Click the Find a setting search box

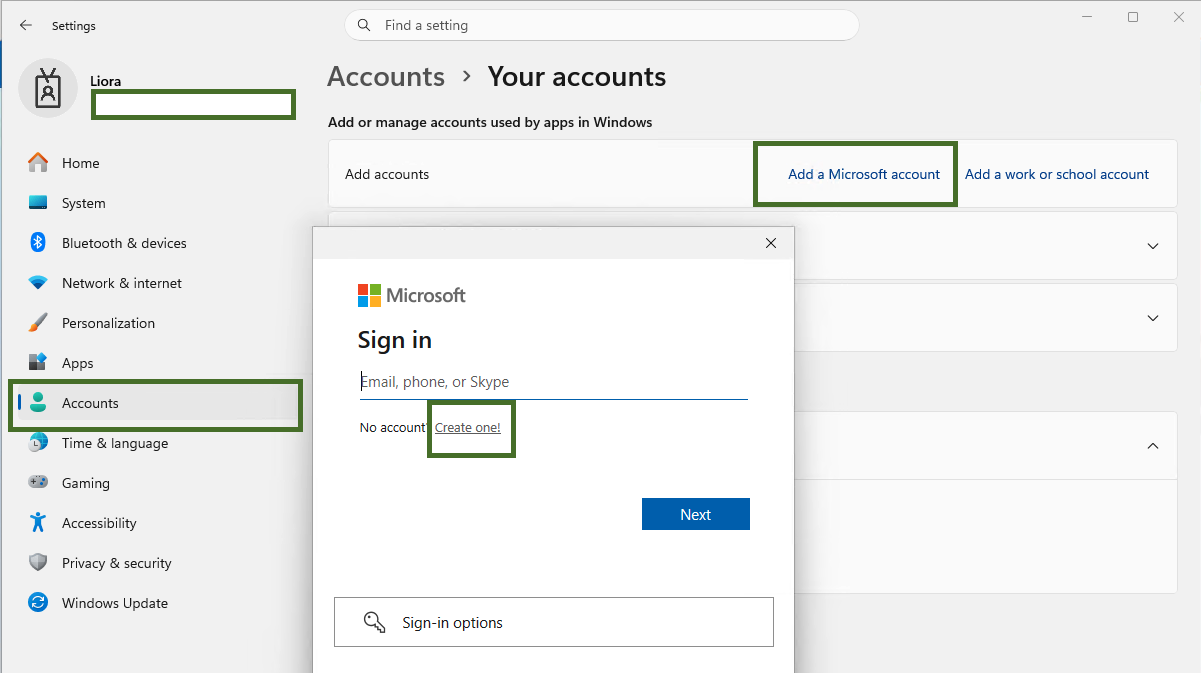click(602, 25)
